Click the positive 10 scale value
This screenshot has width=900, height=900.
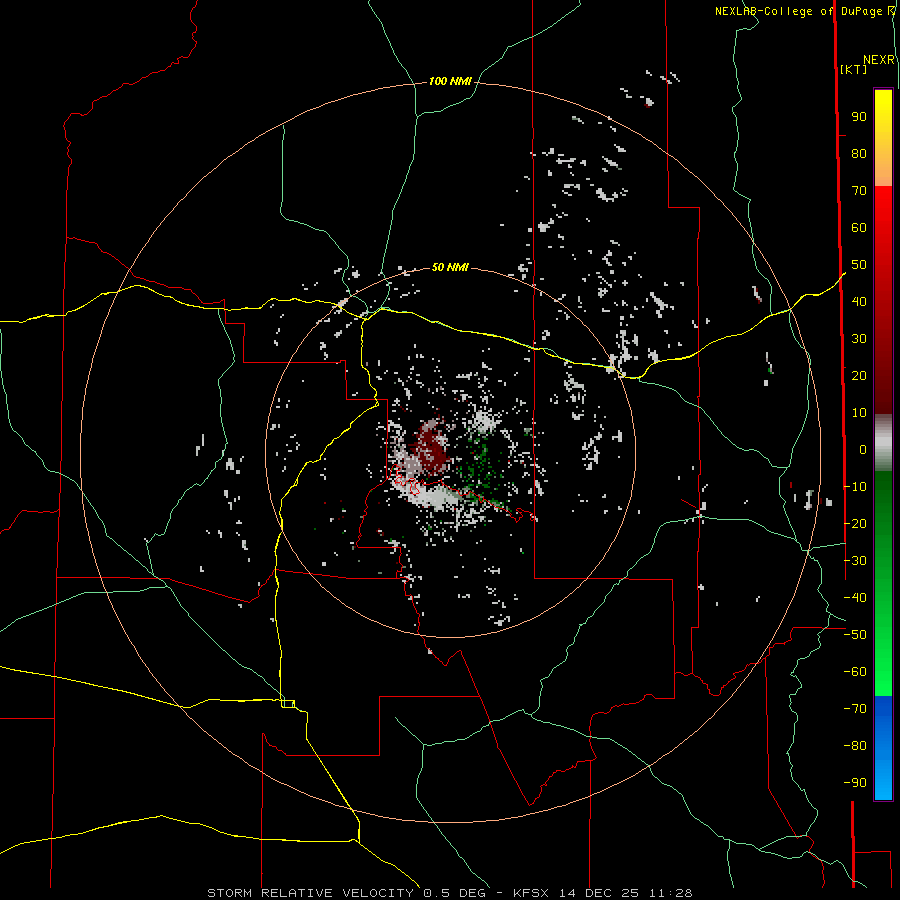click(859, 413)
